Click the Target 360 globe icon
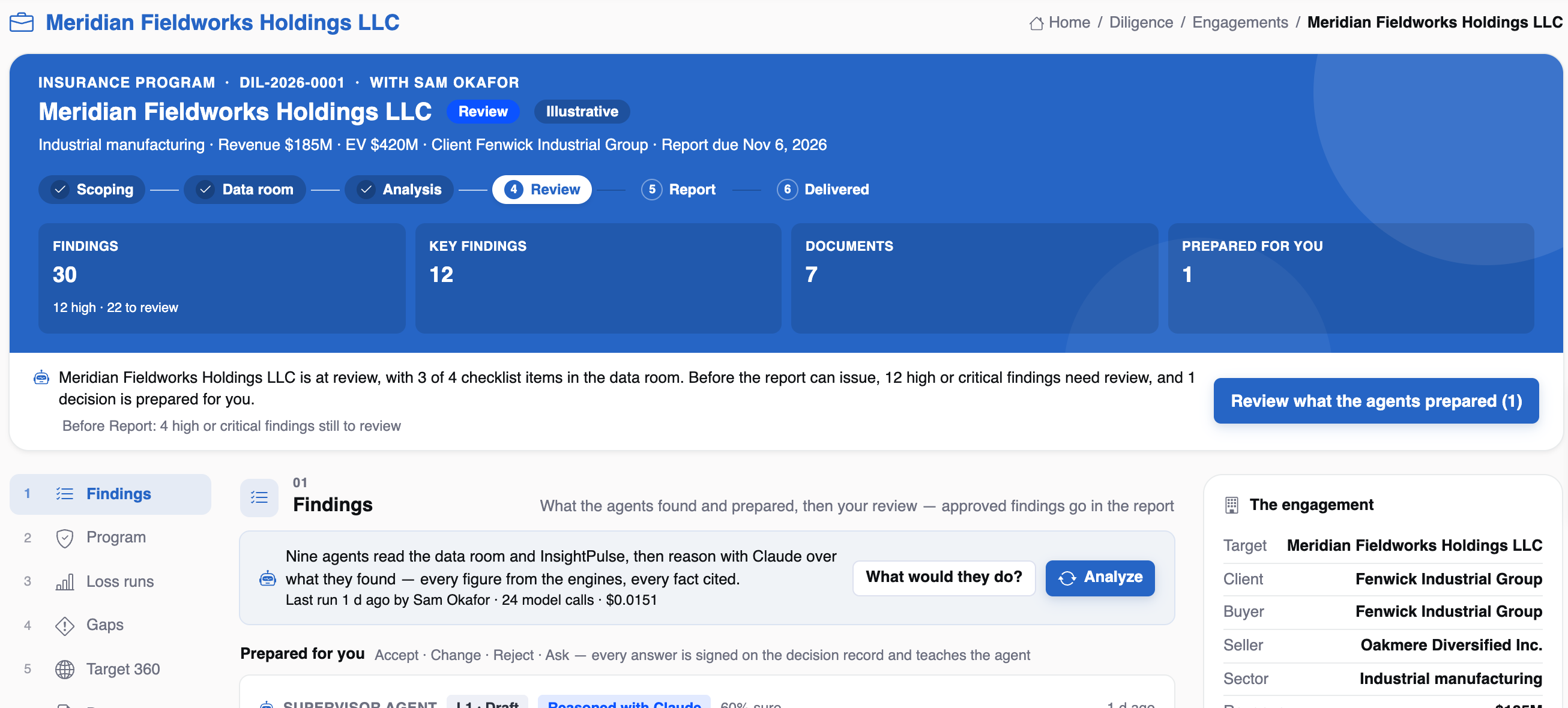1568x708 pixels. coord(64,669)
